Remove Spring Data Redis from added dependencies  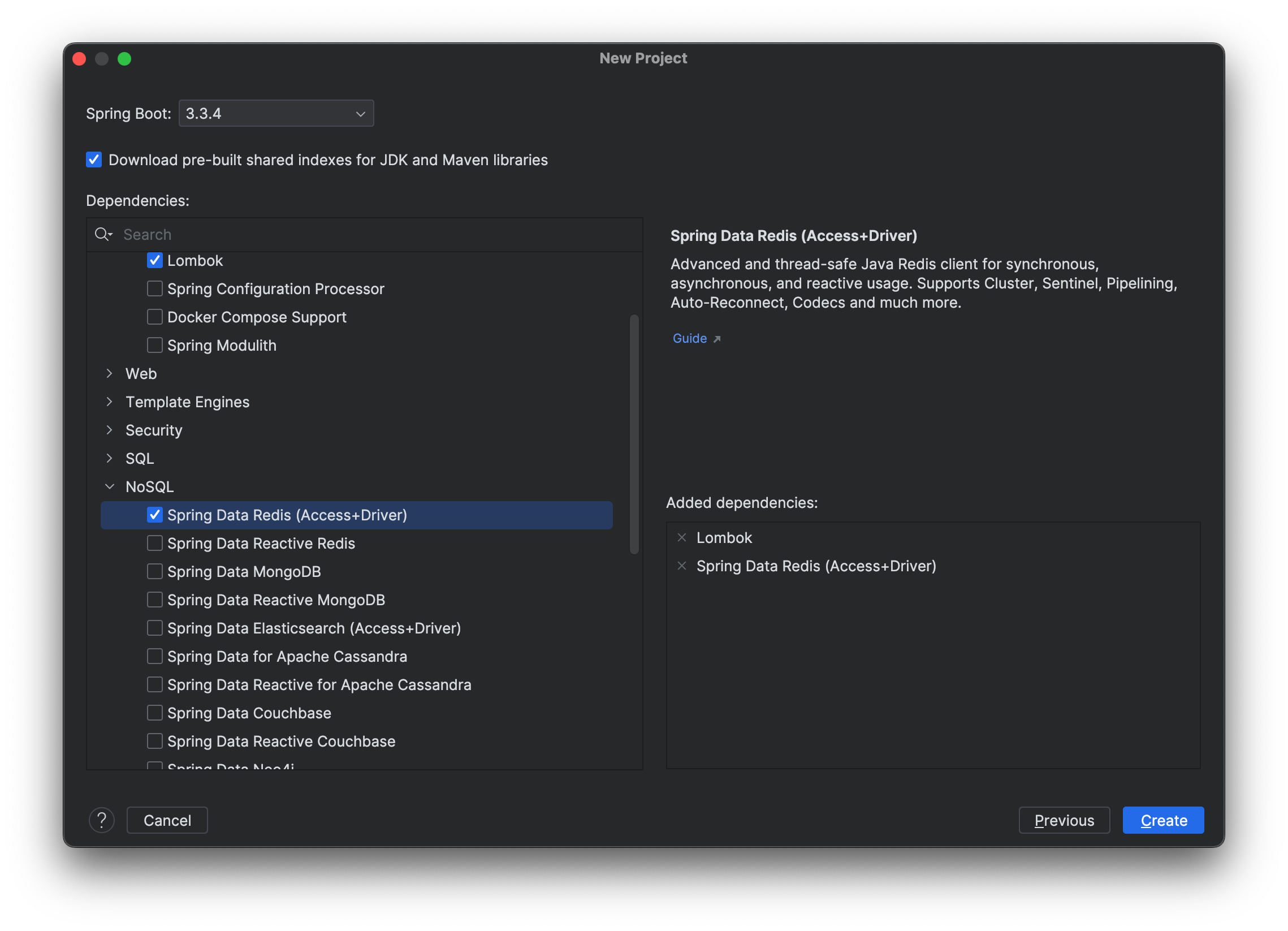pyautogui.click(x=682, y=566)
